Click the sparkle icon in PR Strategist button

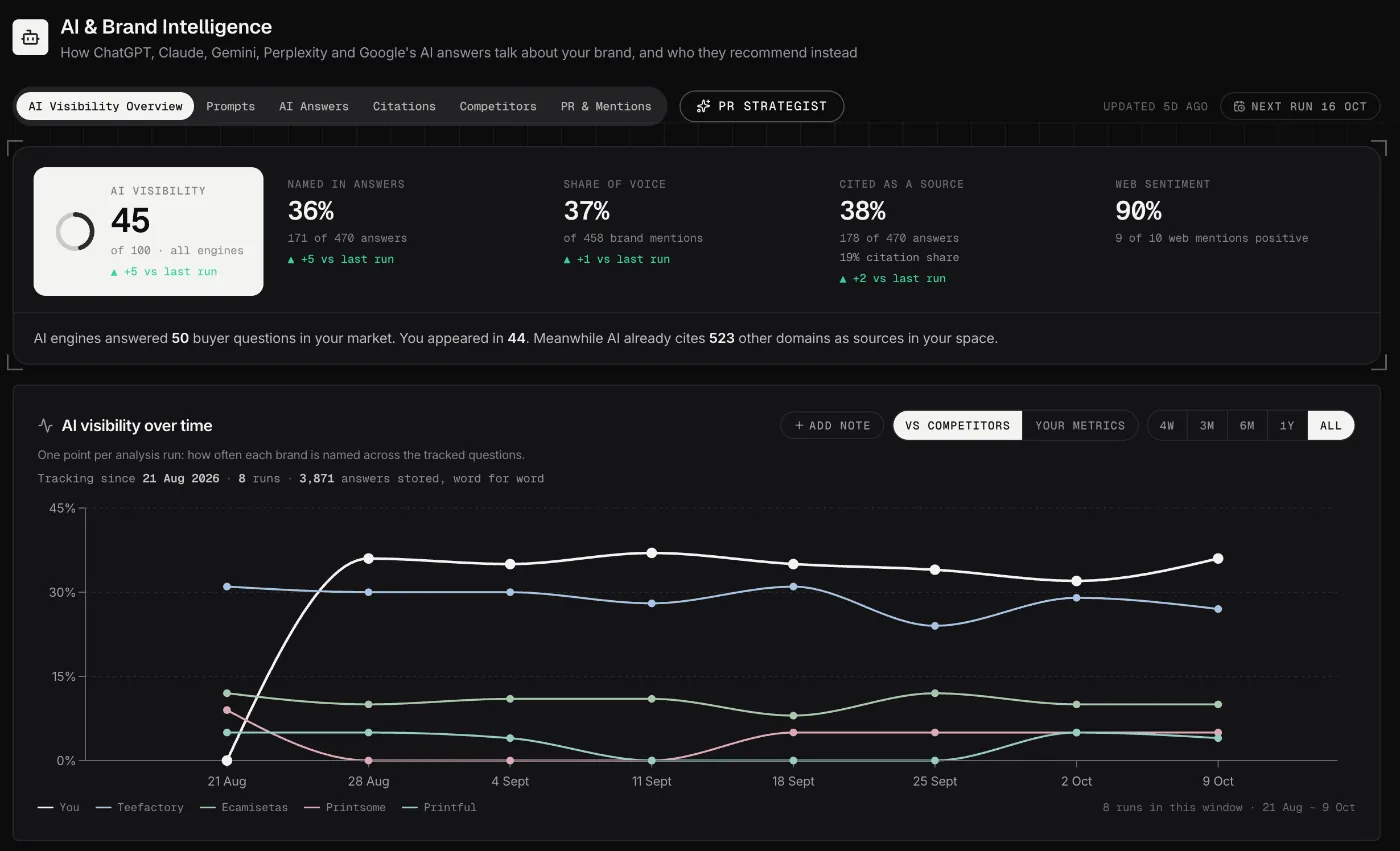coord(703,106)
